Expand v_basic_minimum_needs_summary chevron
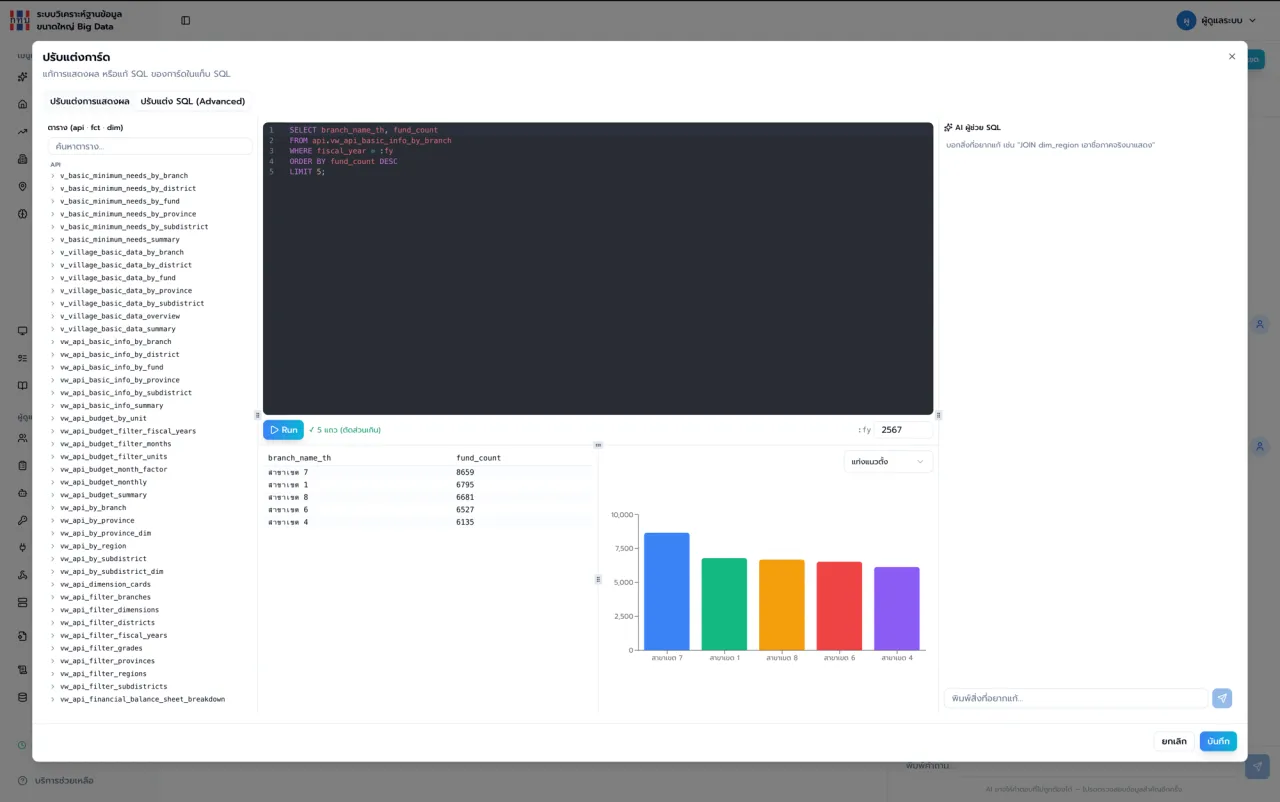This screenshot has height=802, width=1280. coord(53,240)
